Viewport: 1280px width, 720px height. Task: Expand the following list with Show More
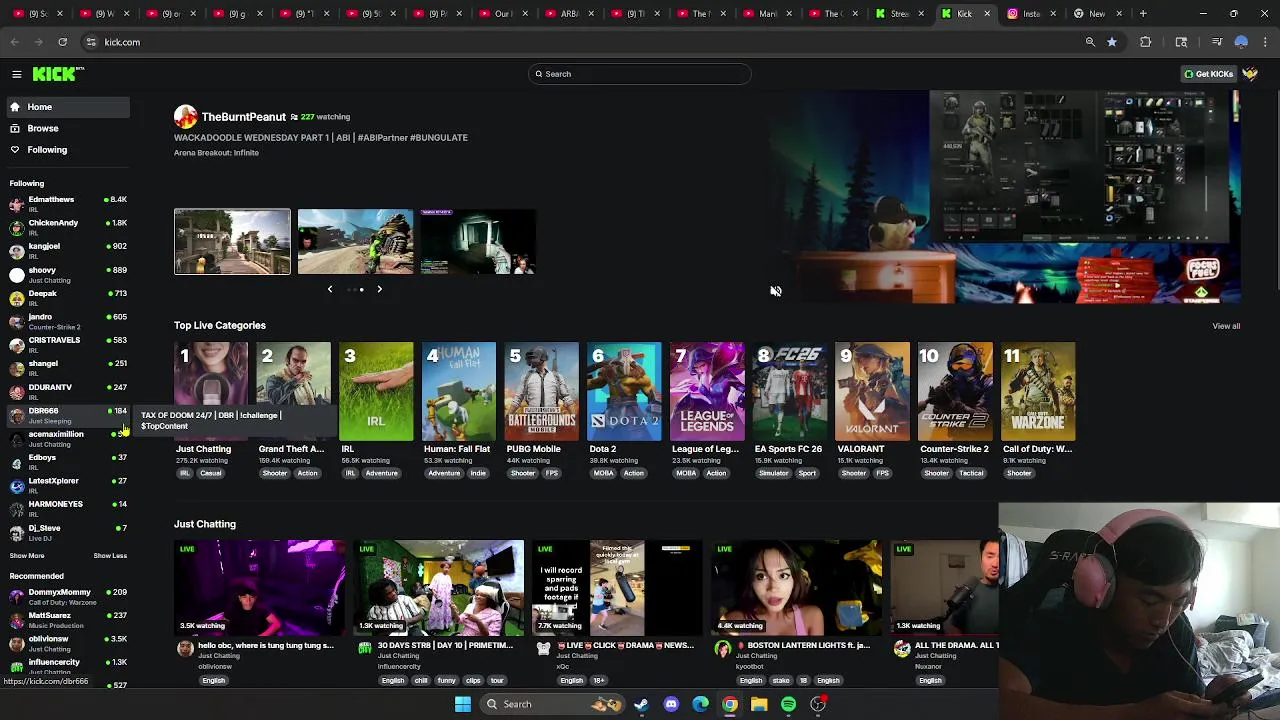tap(27, 556)
